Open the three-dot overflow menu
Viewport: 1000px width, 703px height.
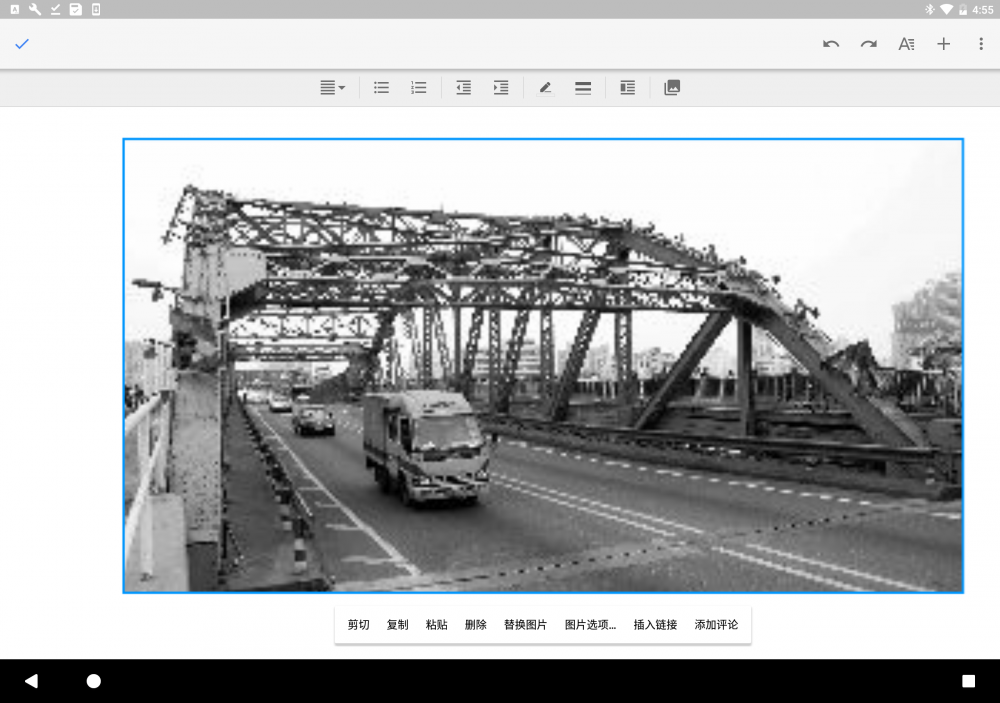(x=981, y=44)
